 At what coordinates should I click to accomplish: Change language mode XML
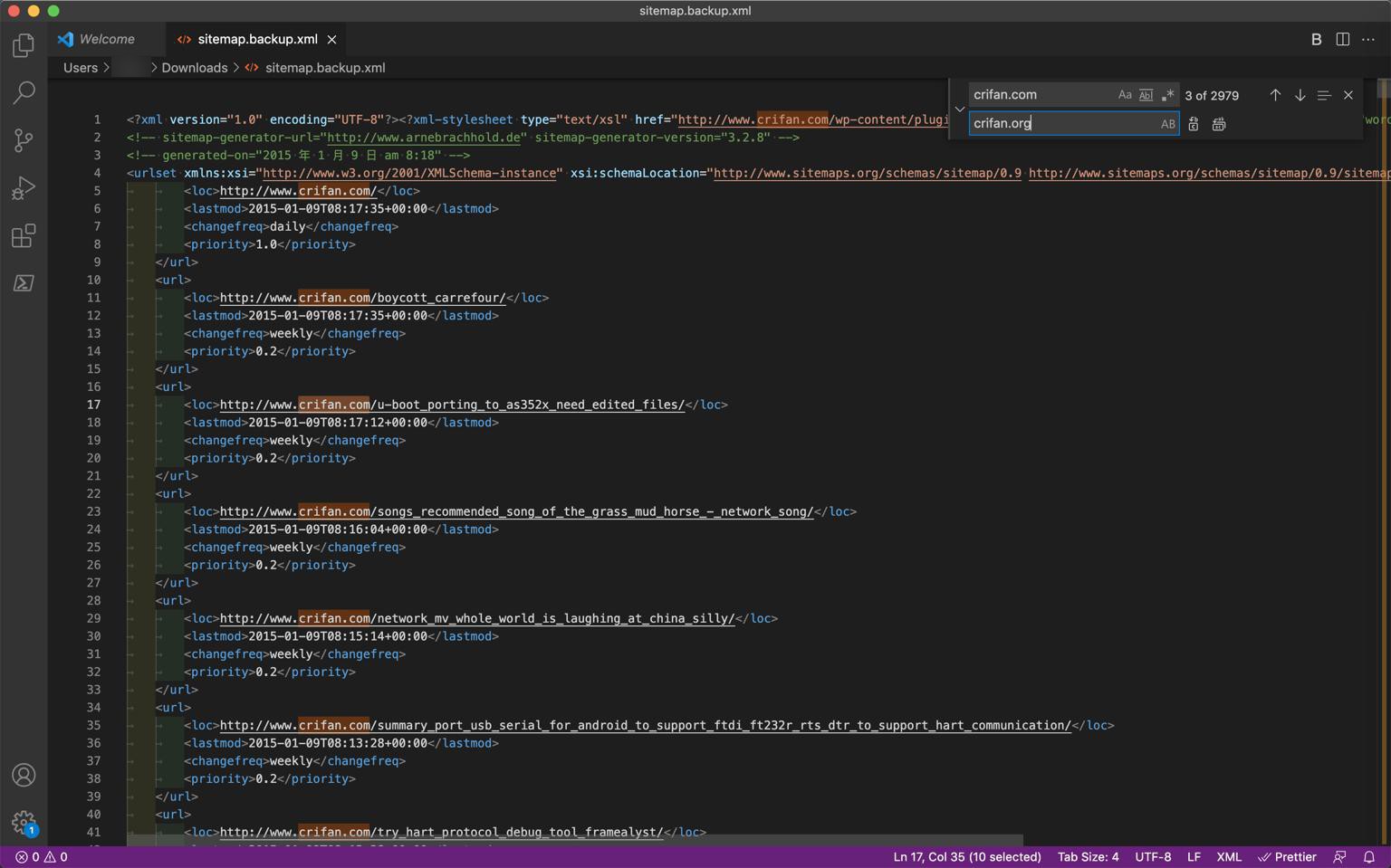coord(1228,857)
